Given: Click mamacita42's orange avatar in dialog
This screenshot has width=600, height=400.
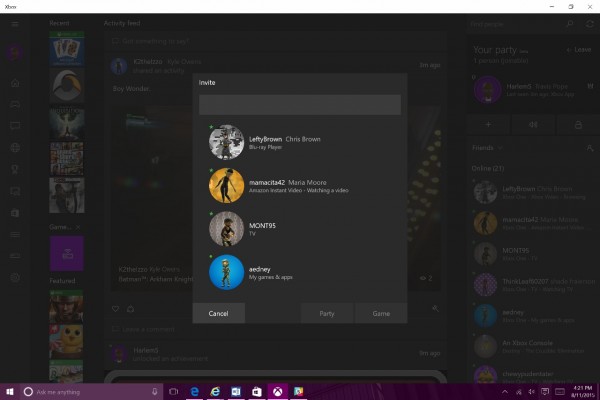Looking at the screenshot, I should 227,186.
